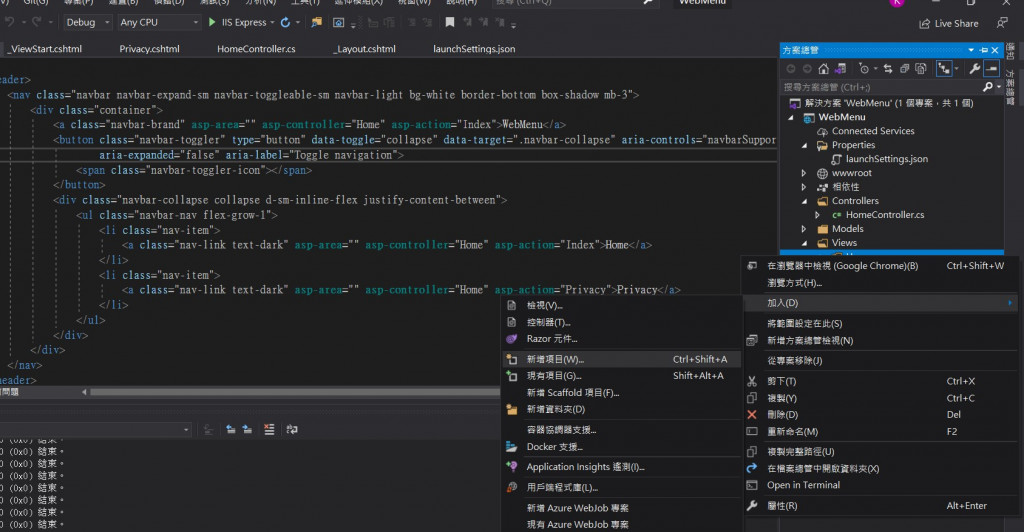1024x532 pixels.
Task: Switch to the _Layout.cshtml tab
Action: click(364, 49)
